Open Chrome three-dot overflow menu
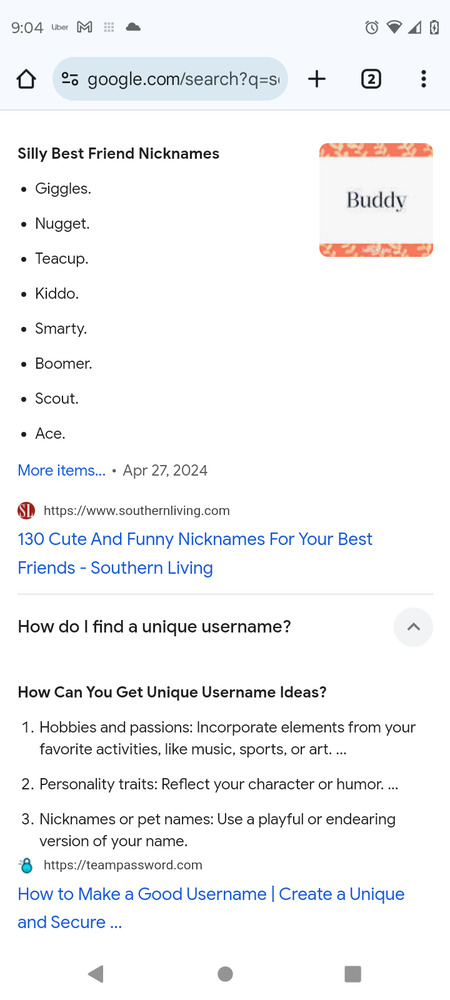Image resolution: width=450 pixels, height=1000 pixels. click(x=423, y=79)
